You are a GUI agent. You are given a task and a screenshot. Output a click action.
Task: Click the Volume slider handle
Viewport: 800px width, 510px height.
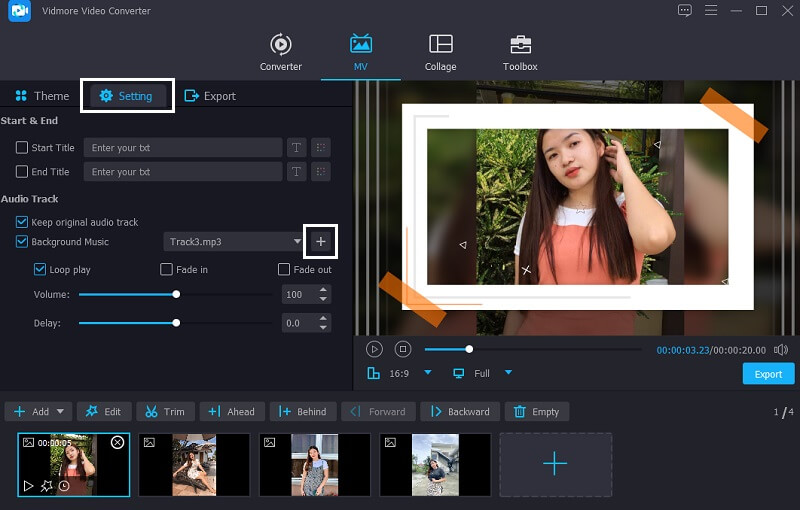tap(176, 295)
